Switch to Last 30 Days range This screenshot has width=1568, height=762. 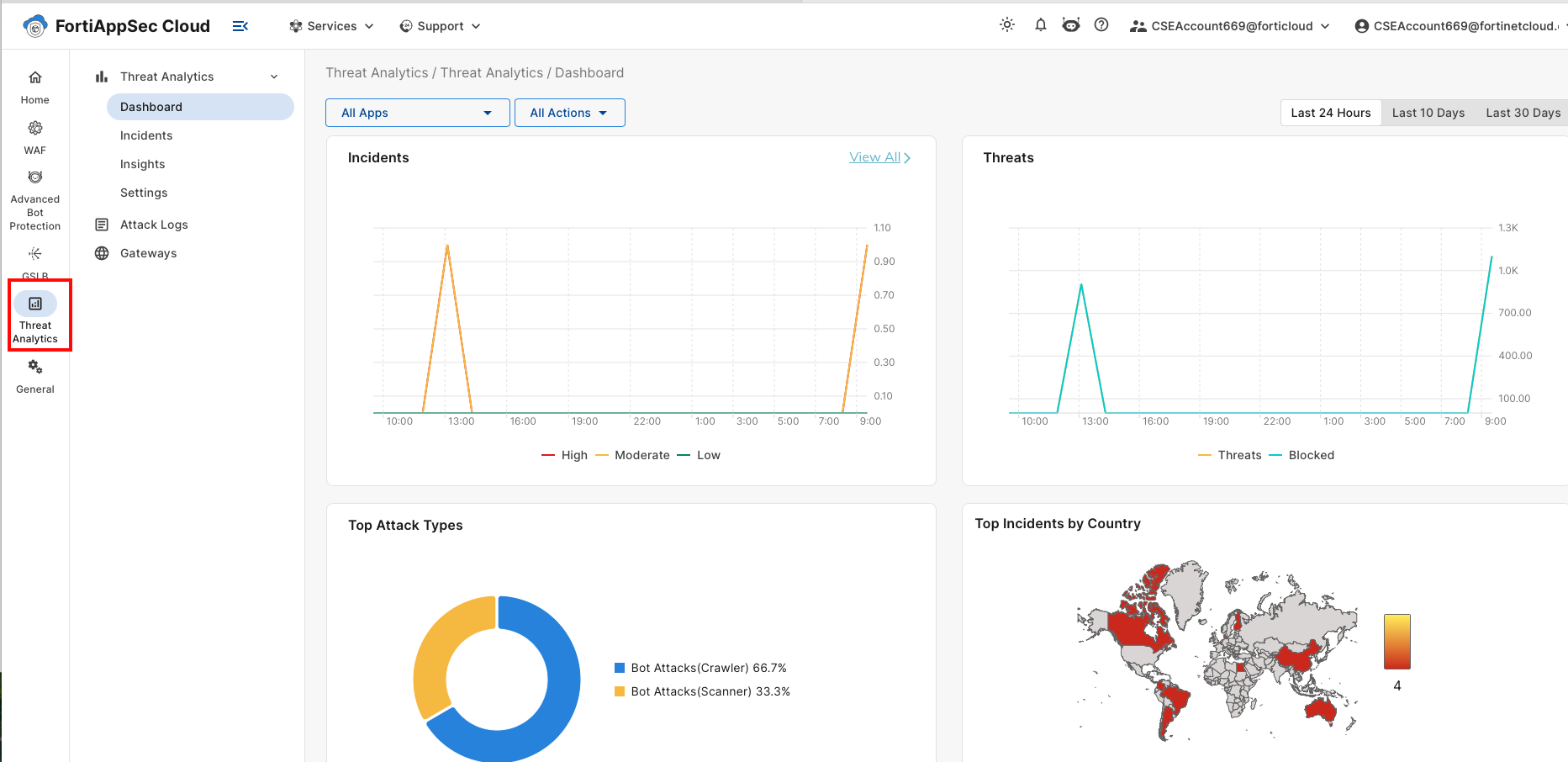click(x=1523, y=113)
